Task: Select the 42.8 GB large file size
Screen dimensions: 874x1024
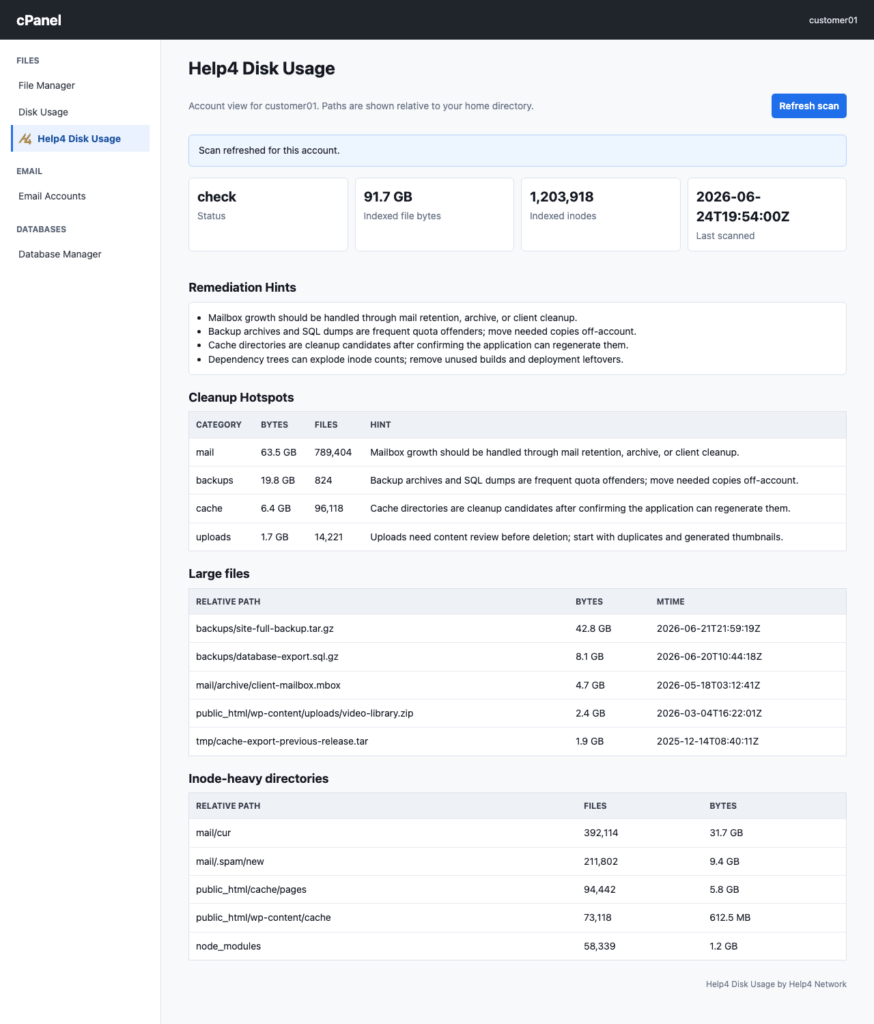Action: (x=593, y=628)
